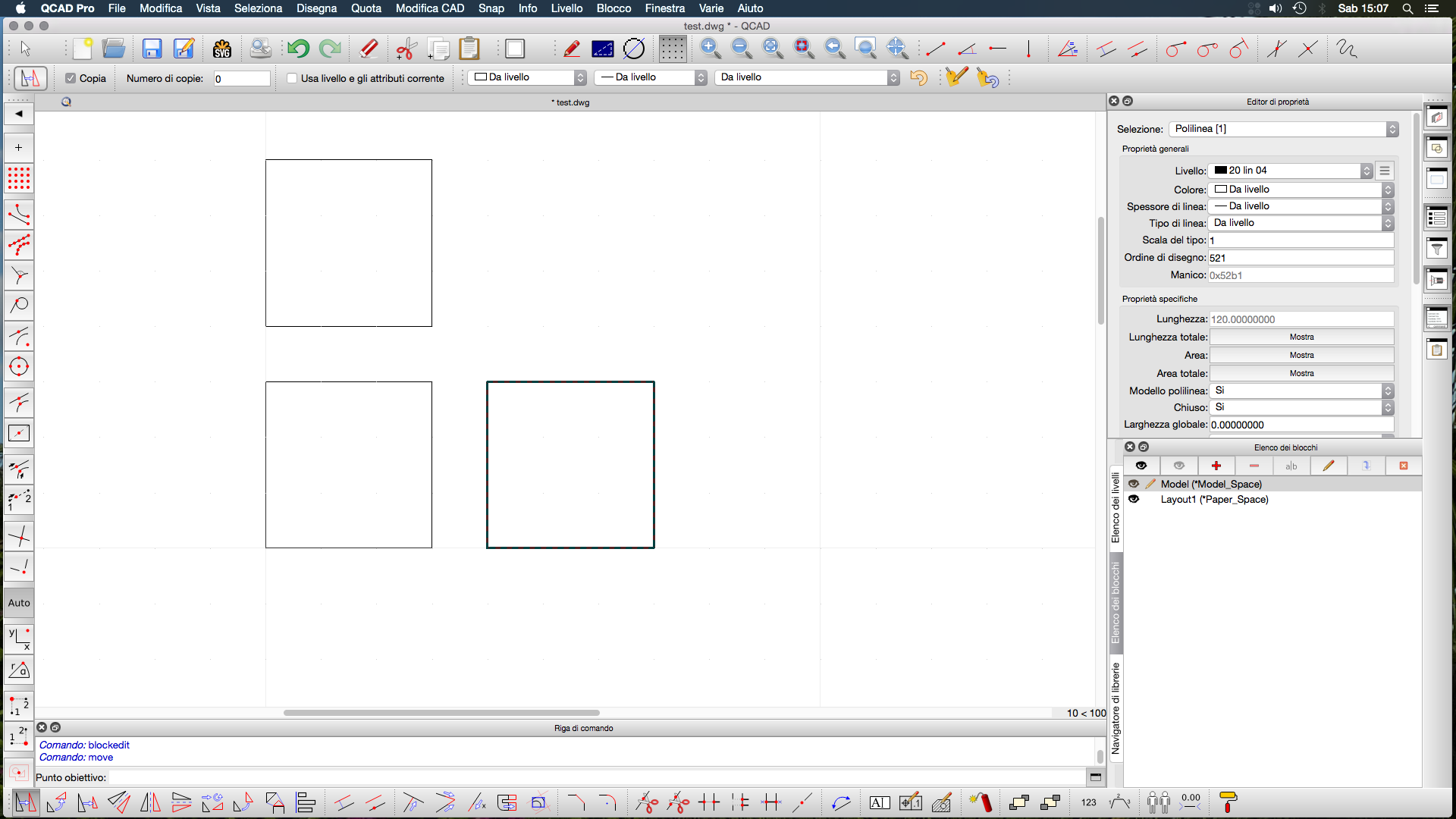Open the Disegna menu
The image size is (1456, 819).
pyautogui.click(x=316, y=8)
